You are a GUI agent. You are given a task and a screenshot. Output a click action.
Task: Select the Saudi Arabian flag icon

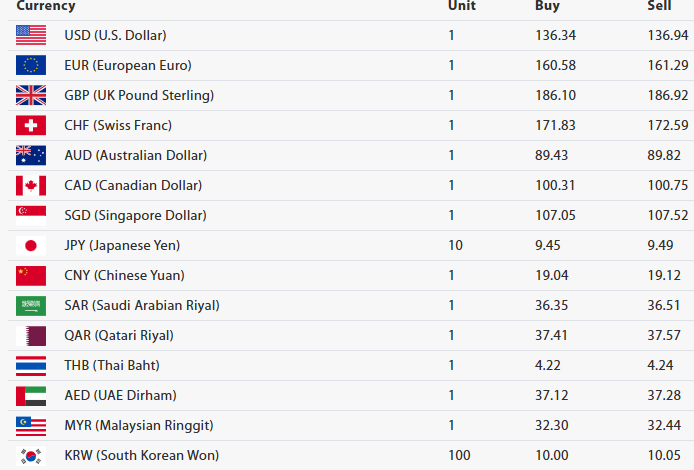click(x=31, y=306)
